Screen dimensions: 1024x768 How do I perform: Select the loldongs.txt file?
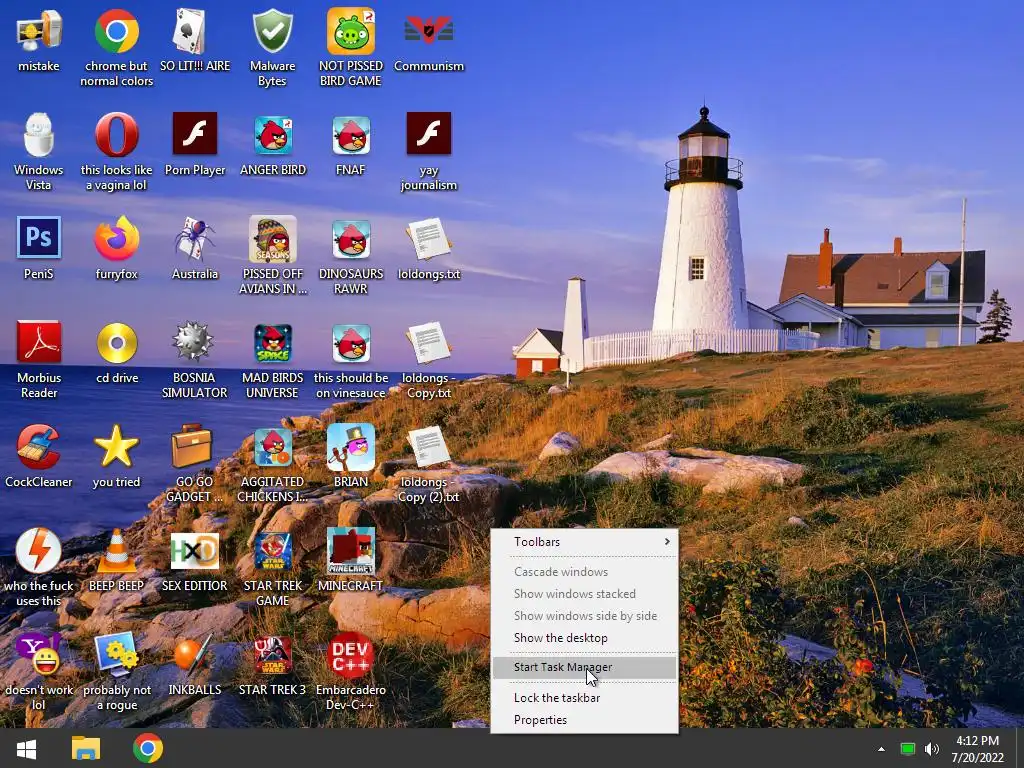(428, 239)
